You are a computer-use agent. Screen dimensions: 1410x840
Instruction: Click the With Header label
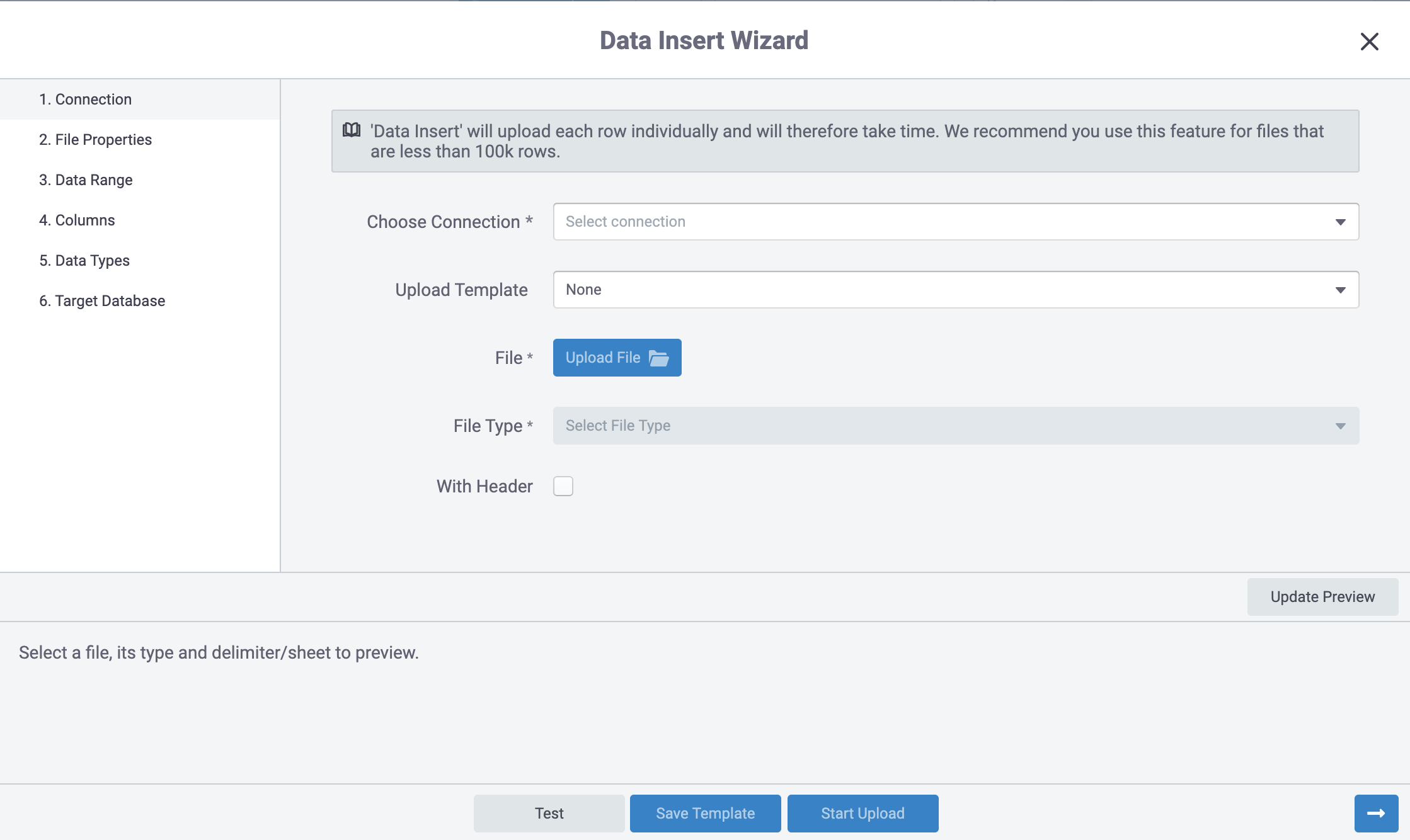pyautogui.click(x=484, y=486)
